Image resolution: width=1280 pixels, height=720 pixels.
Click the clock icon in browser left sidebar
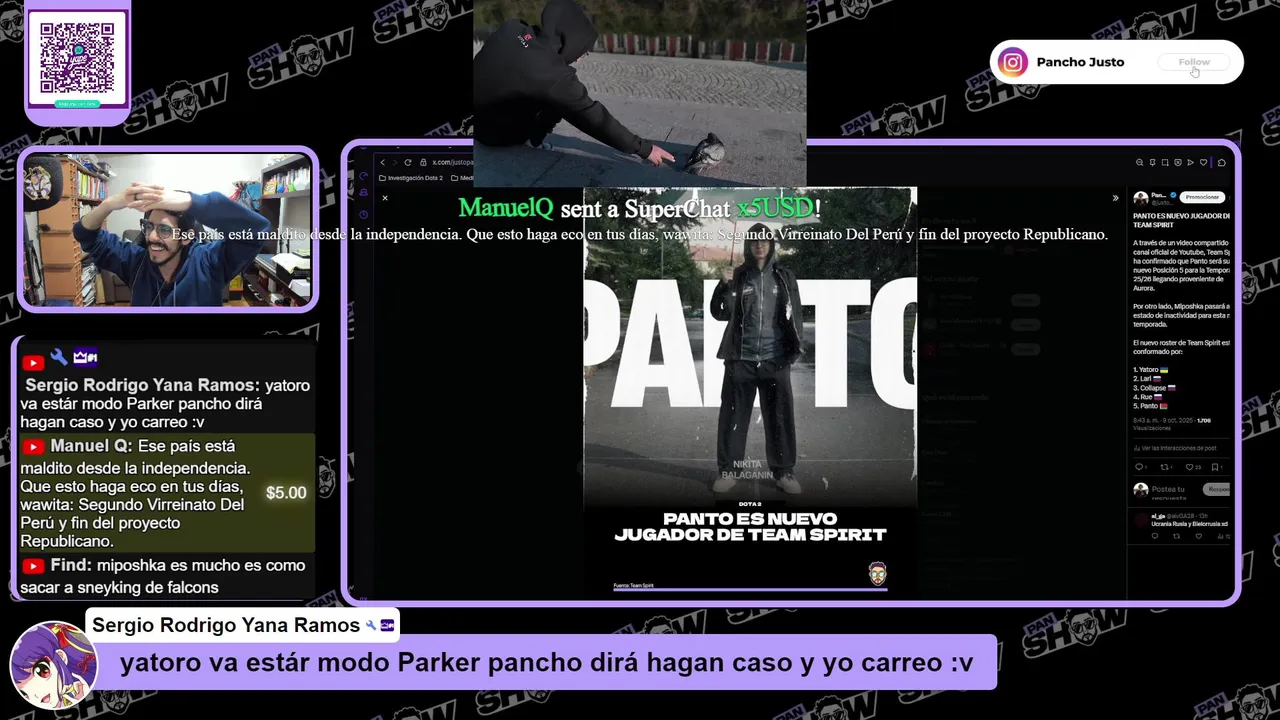[x=363, y=214]
